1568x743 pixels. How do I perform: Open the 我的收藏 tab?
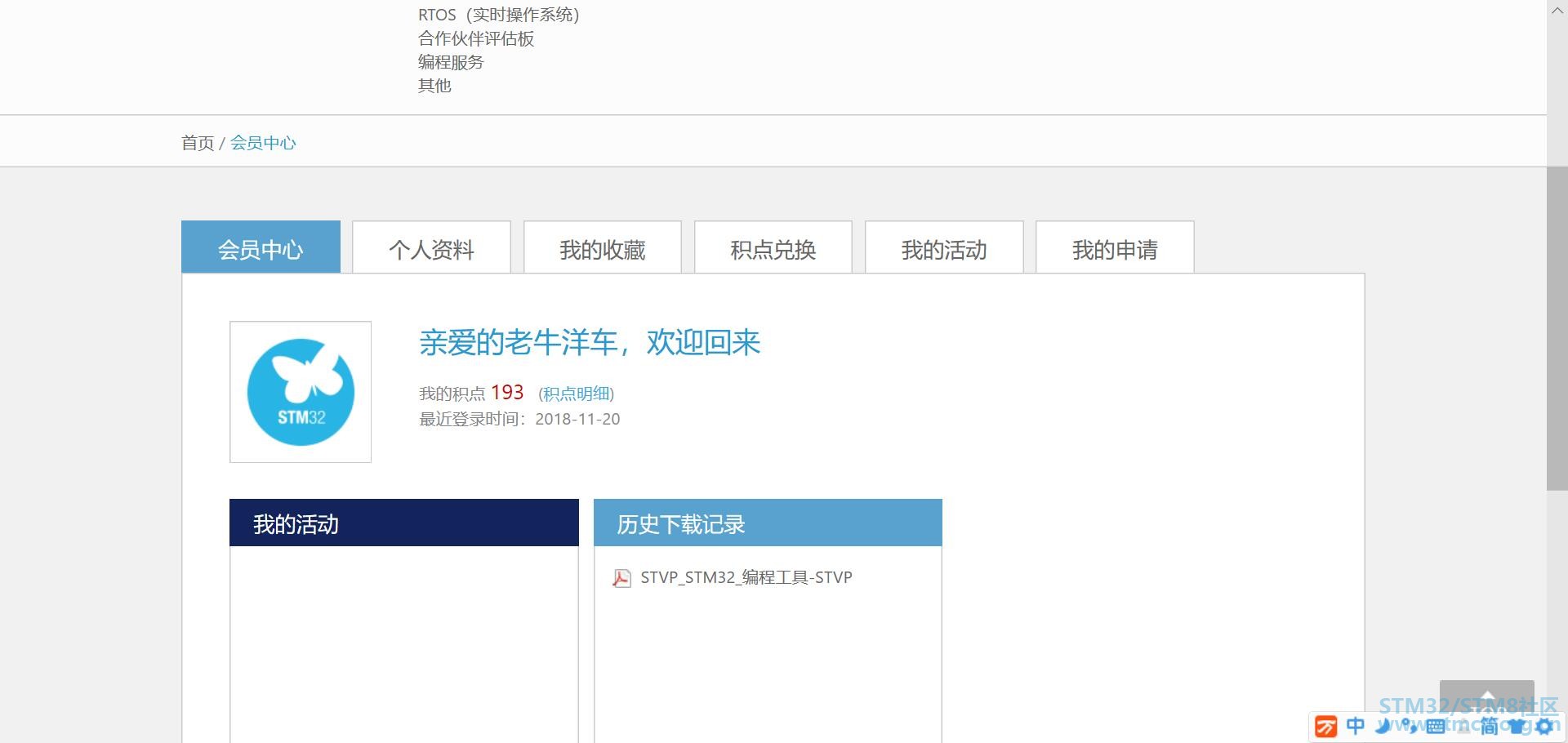tap(602, 247)
